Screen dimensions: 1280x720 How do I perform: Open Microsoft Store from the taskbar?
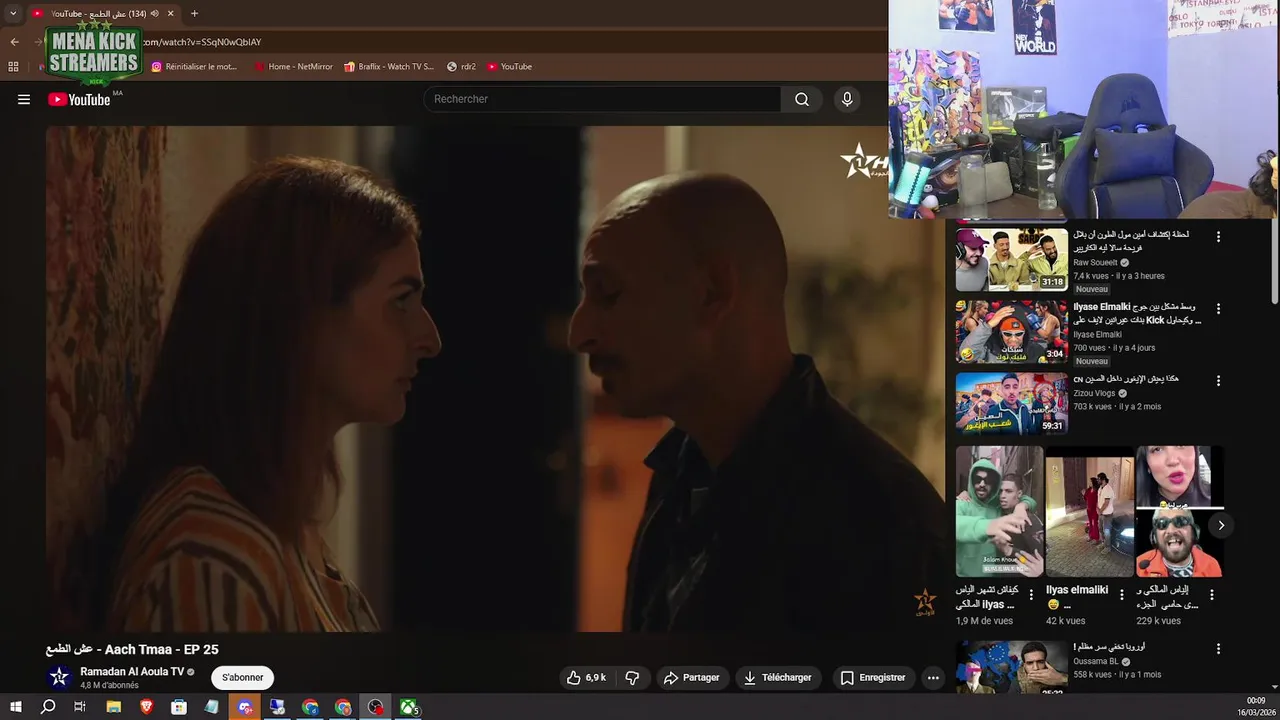(179, 707)
